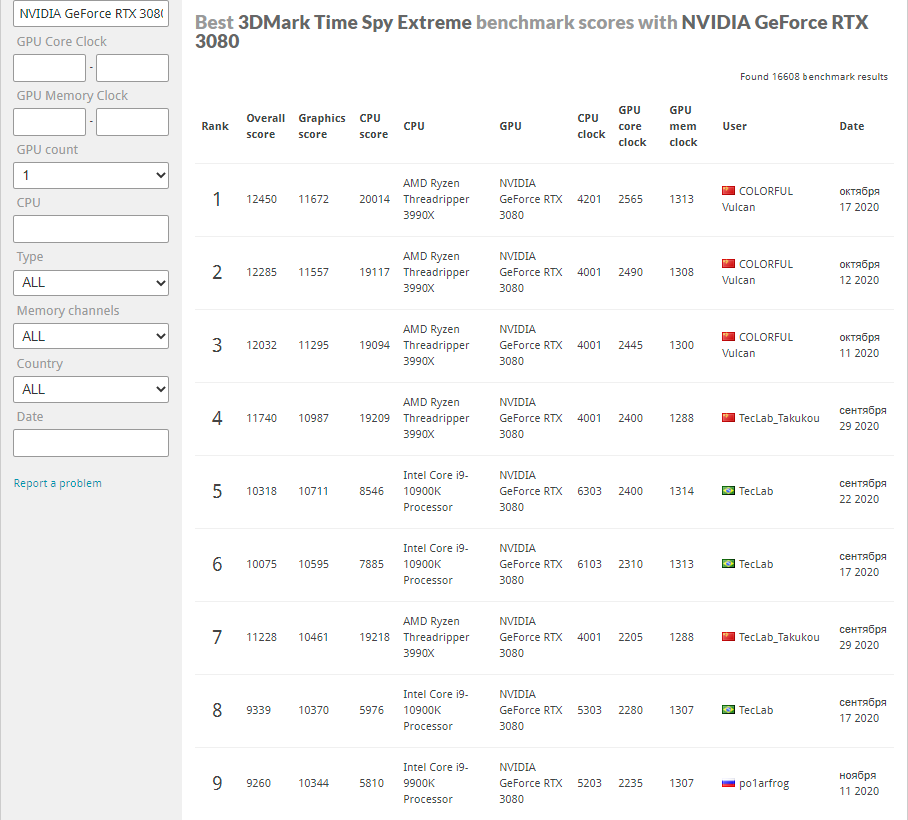
Task: Click overall score 9339
Action: pos(258,710)
